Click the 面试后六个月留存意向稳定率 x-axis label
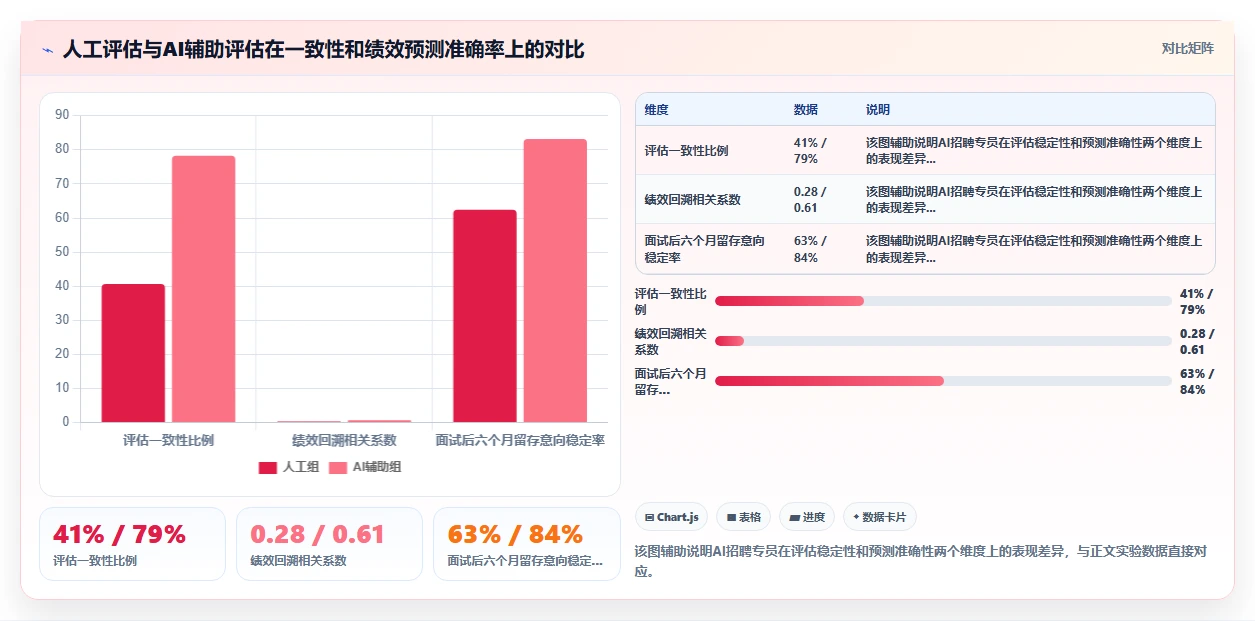 point(520,440)
